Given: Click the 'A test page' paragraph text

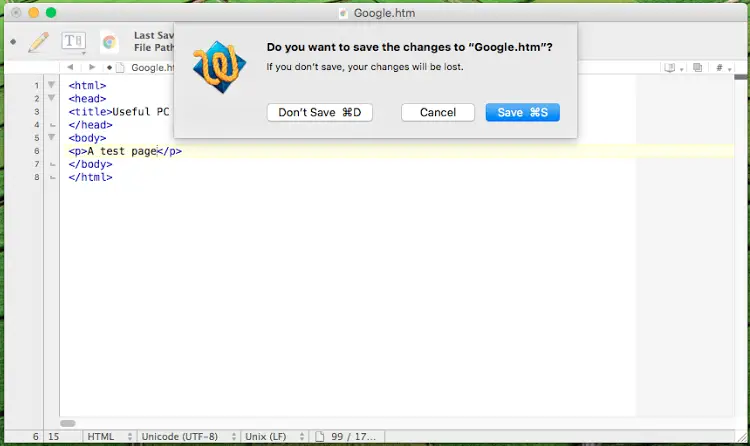Looking at the screenshot, I should [122, 151].
